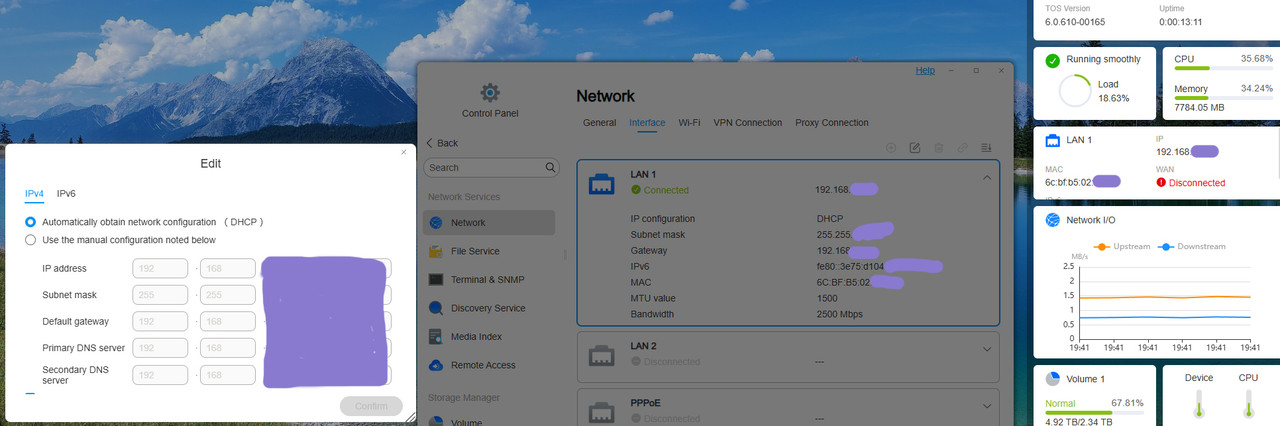Click the Default gateway first octet field

click(160, 321)
